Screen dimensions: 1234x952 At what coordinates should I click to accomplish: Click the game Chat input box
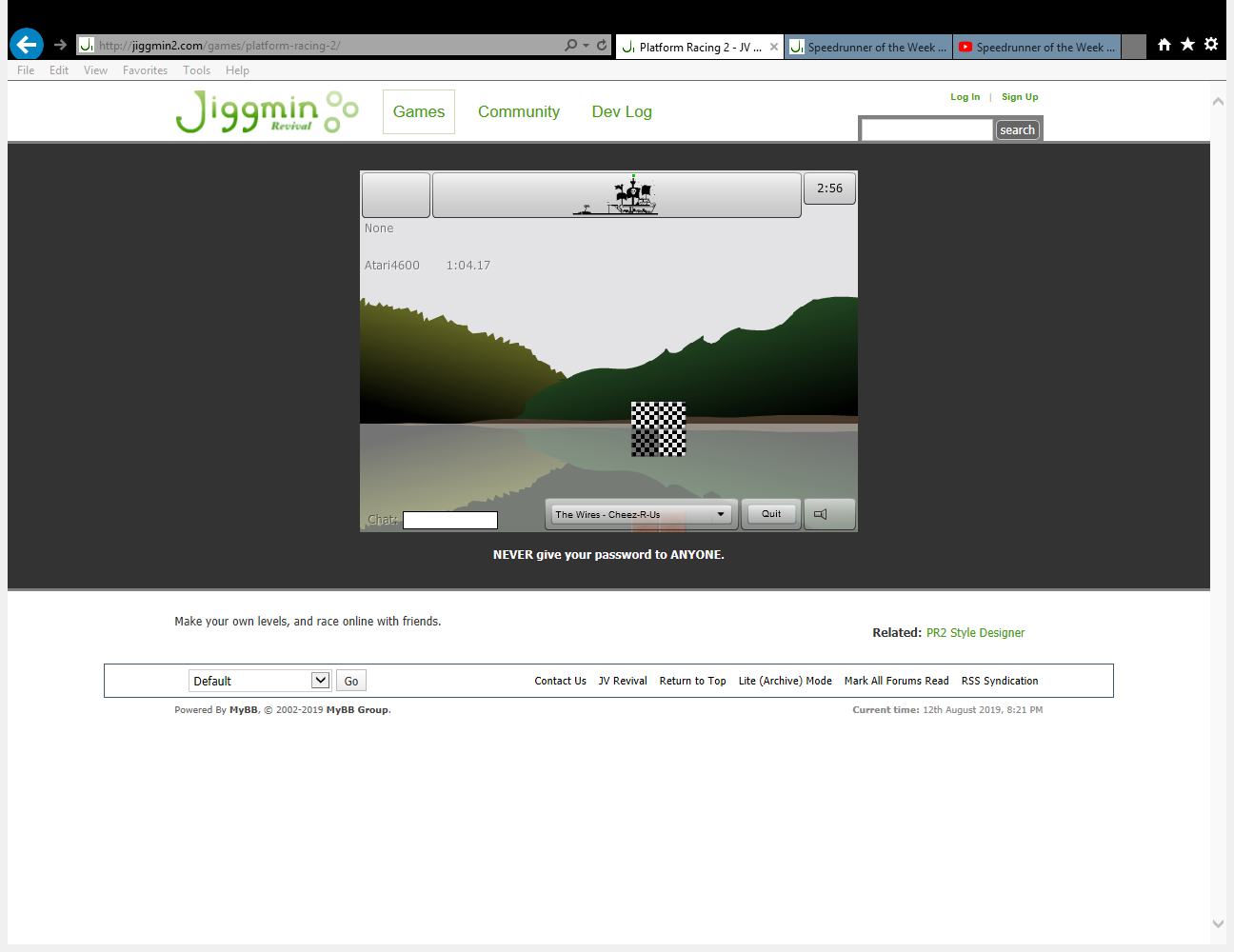tap(450, 520)
